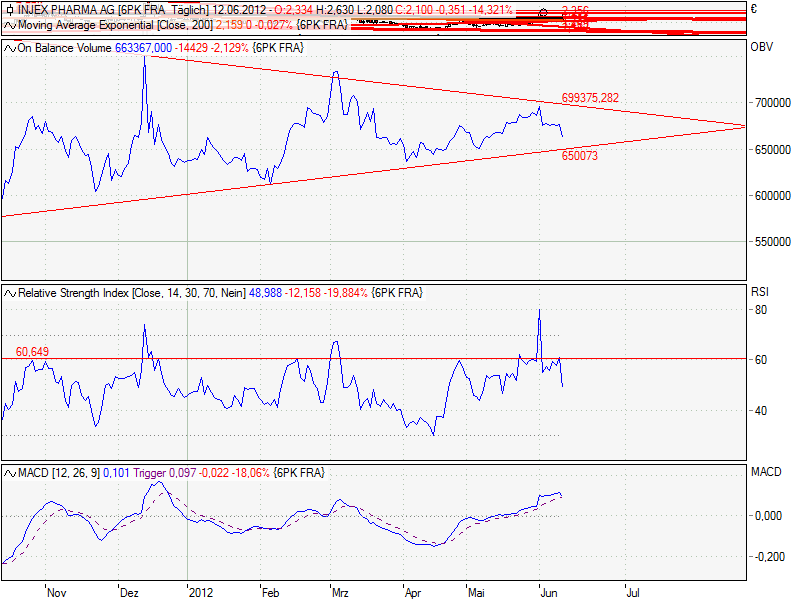
Task: Click the 40 tick on the RSI axis
Action: 761,411
